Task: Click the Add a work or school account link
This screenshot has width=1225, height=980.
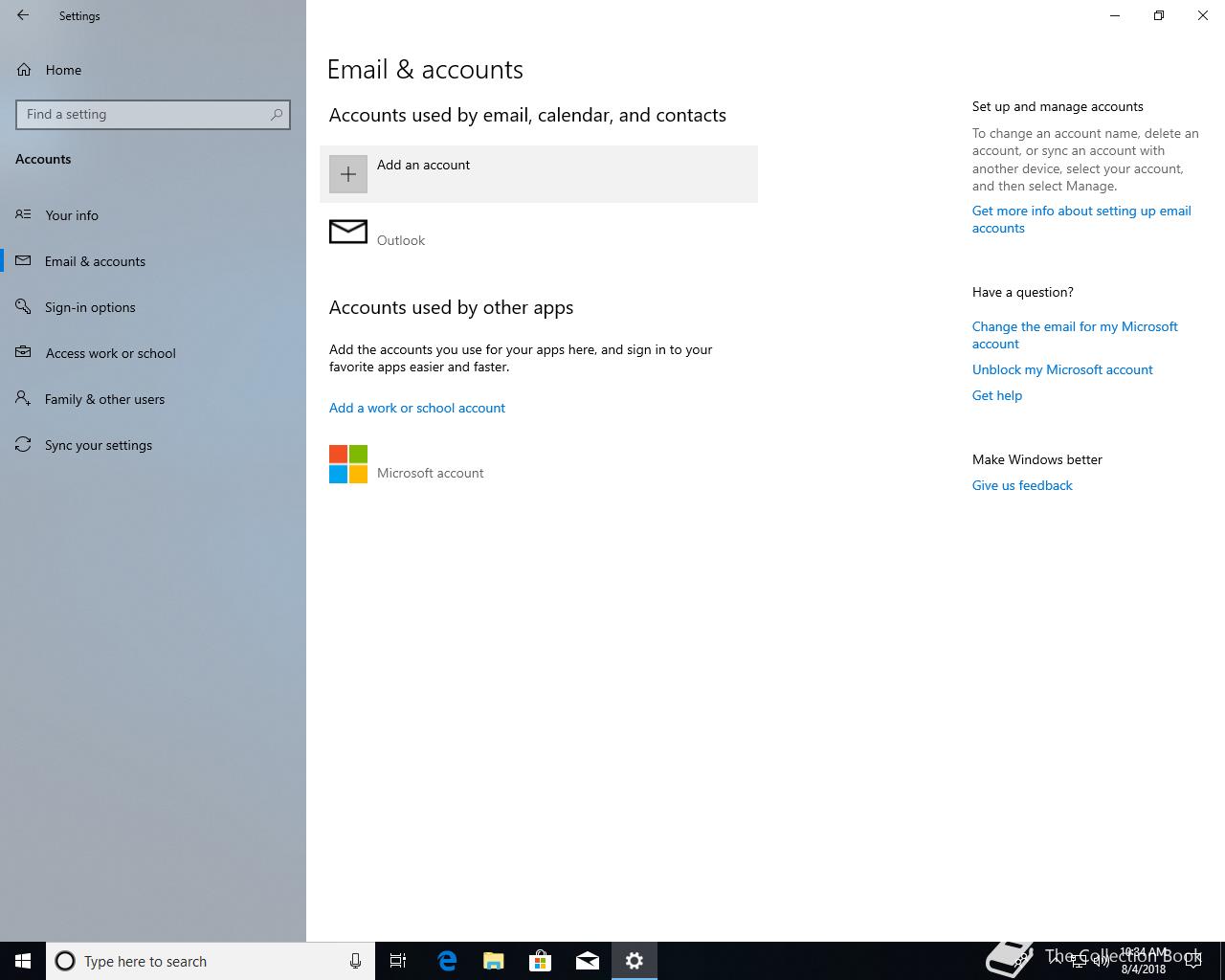Action: (x=417, y=408)
